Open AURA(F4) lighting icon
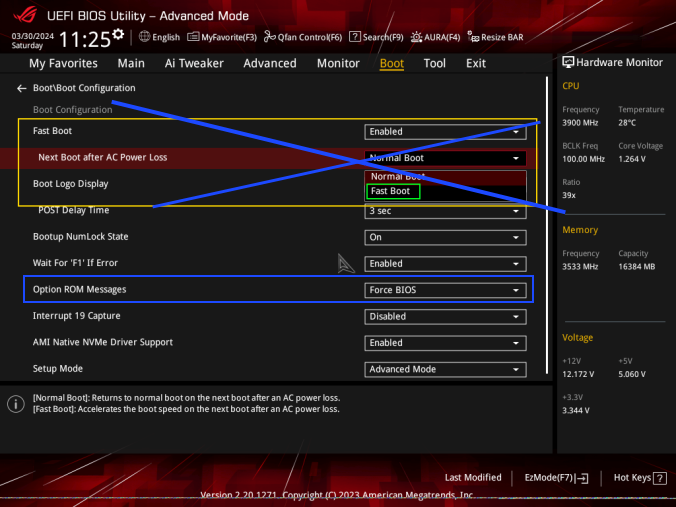 [x=416, y=37]
